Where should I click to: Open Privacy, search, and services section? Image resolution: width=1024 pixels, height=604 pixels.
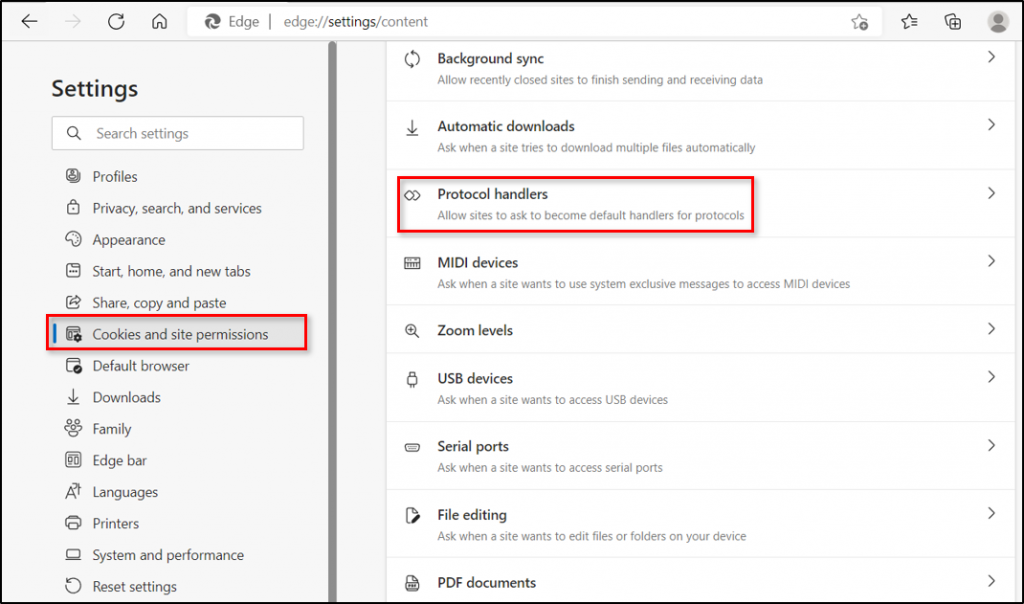click(177, 208)
